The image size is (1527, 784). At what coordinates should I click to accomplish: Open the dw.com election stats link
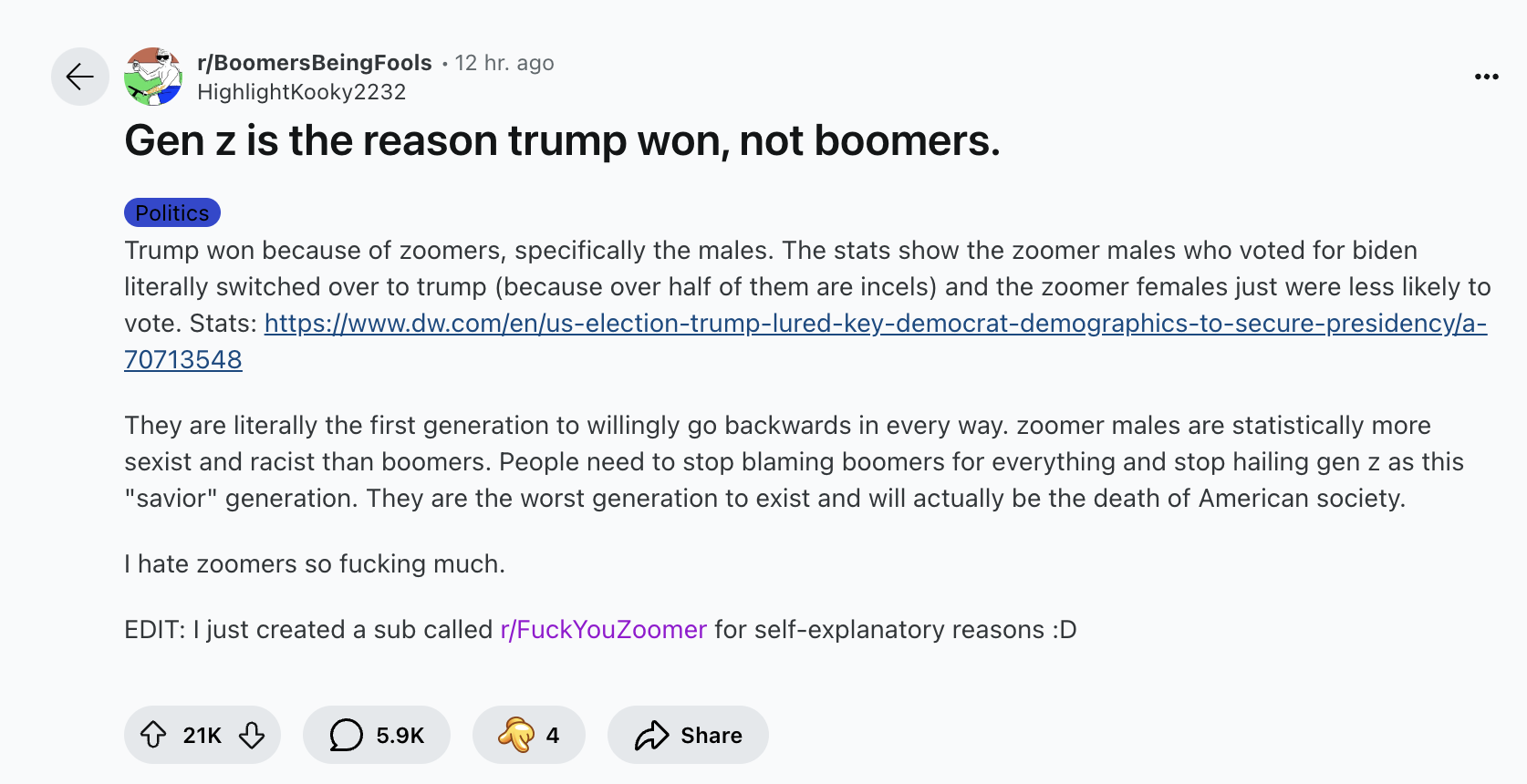click(874, 324)
